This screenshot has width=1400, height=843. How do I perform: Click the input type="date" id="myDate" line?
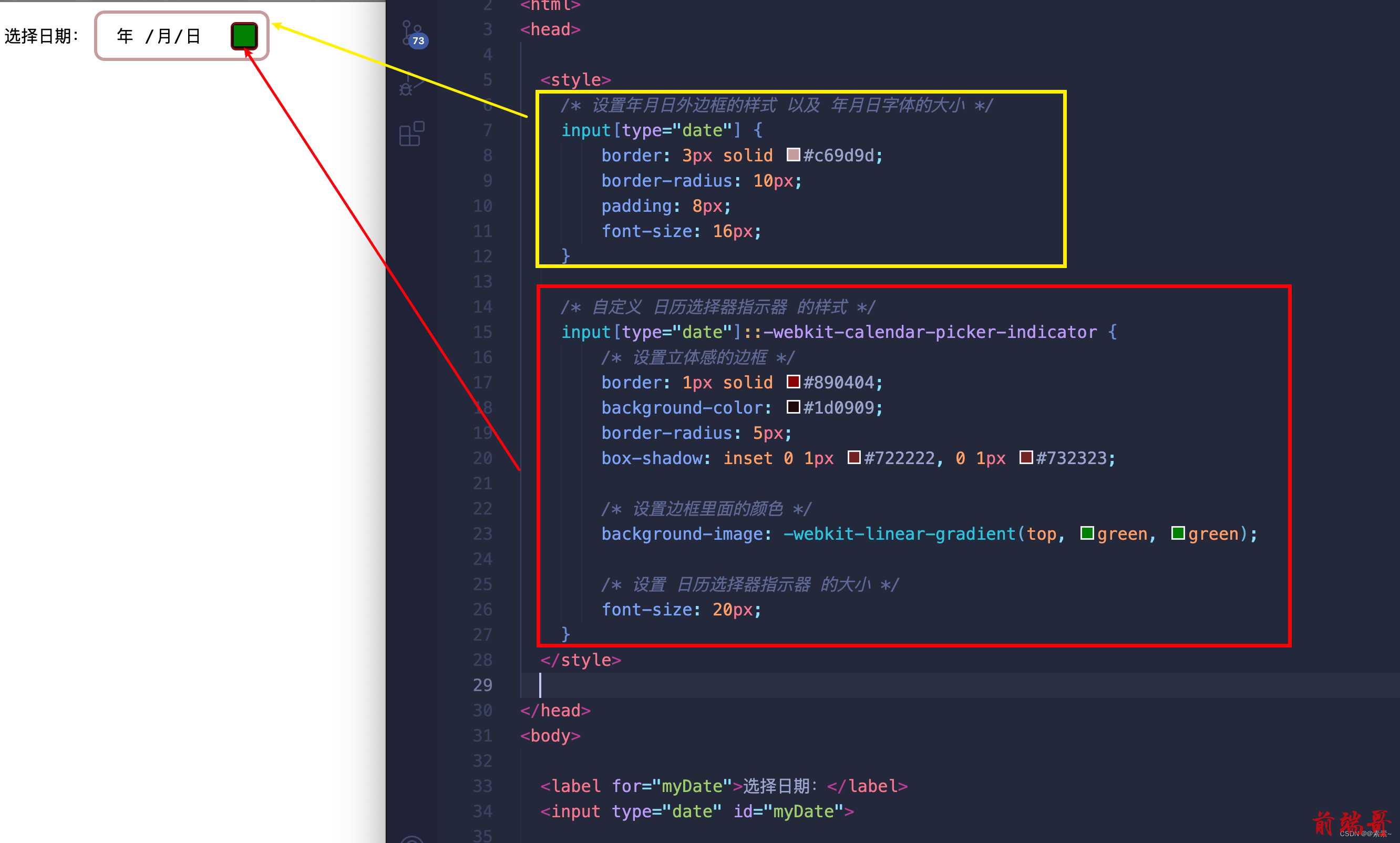click(x=697, y=811)
